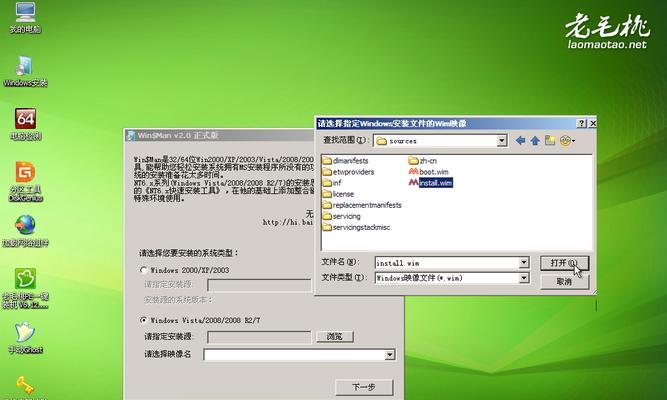Click the 取消 button
667x400 pixels.
coord(564,282)
